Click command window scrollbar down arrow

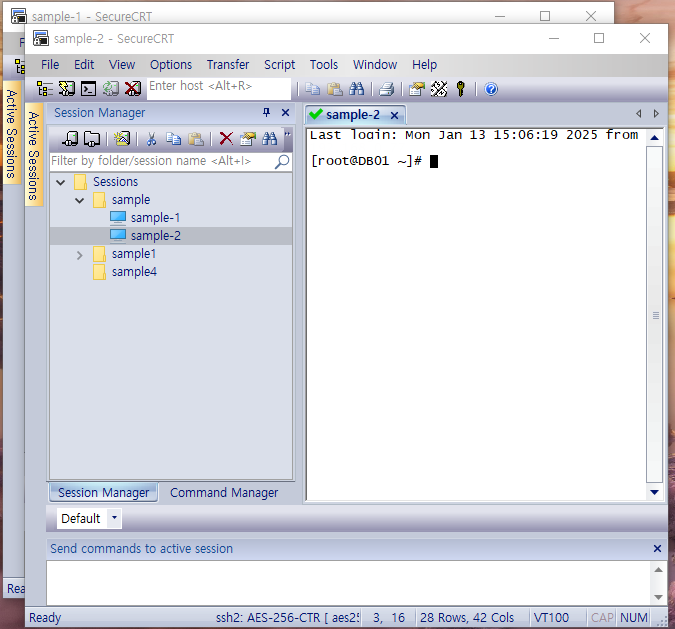(x=658, y=597)
